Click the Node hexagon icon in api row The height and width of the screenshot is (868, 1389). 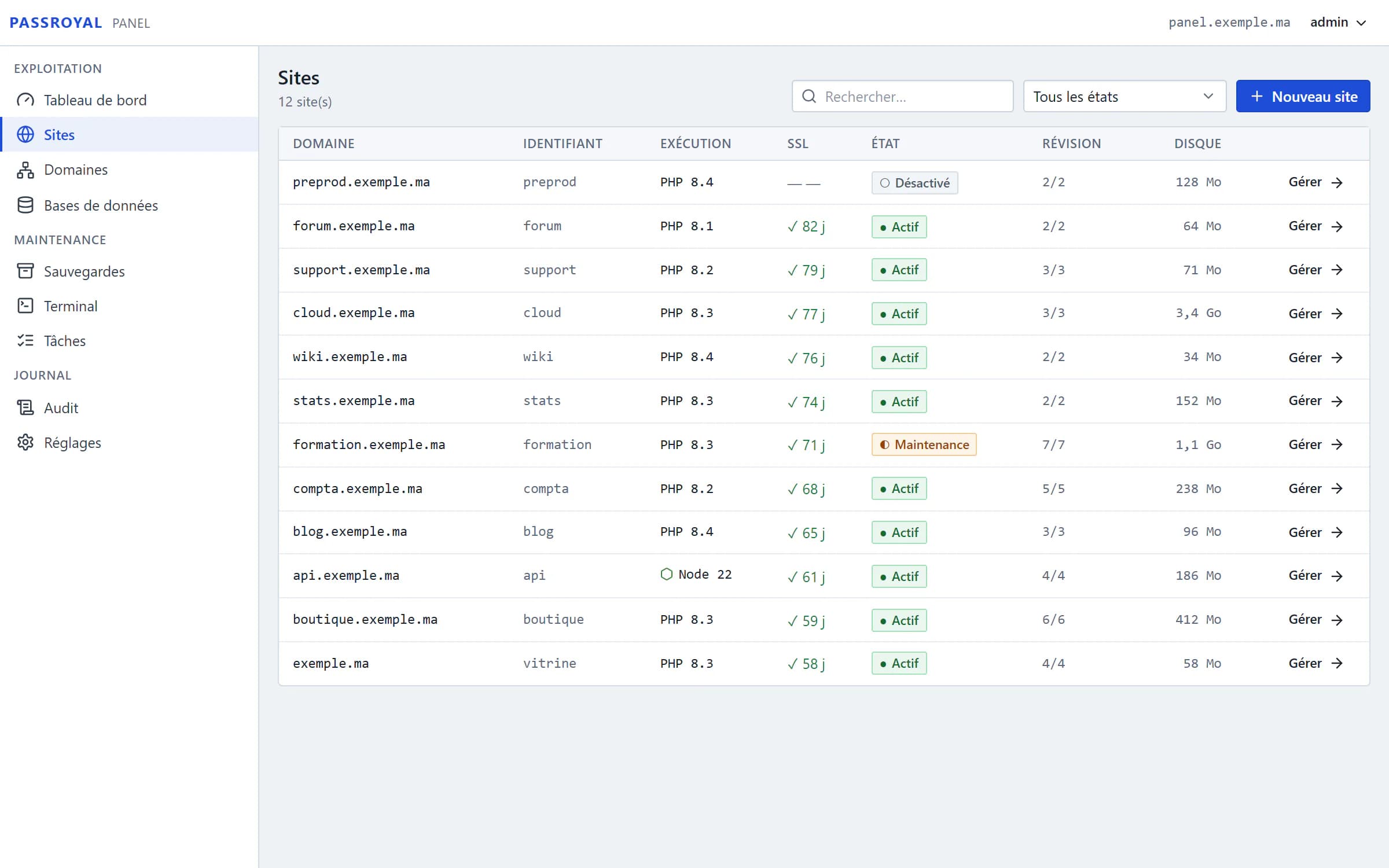click(x=667, y=575)
